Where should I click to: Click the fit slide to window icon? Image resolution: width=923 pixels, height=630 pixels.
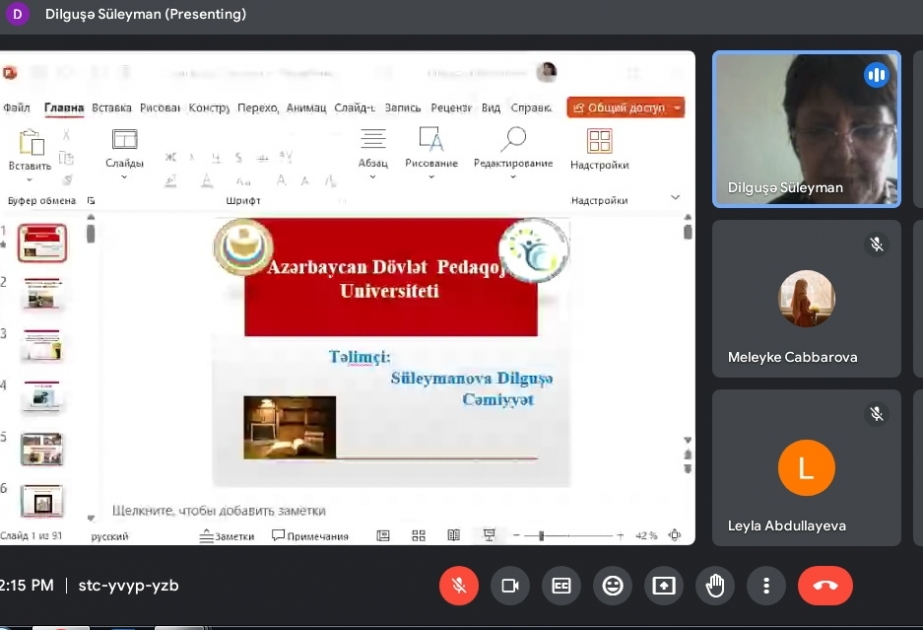675,535
